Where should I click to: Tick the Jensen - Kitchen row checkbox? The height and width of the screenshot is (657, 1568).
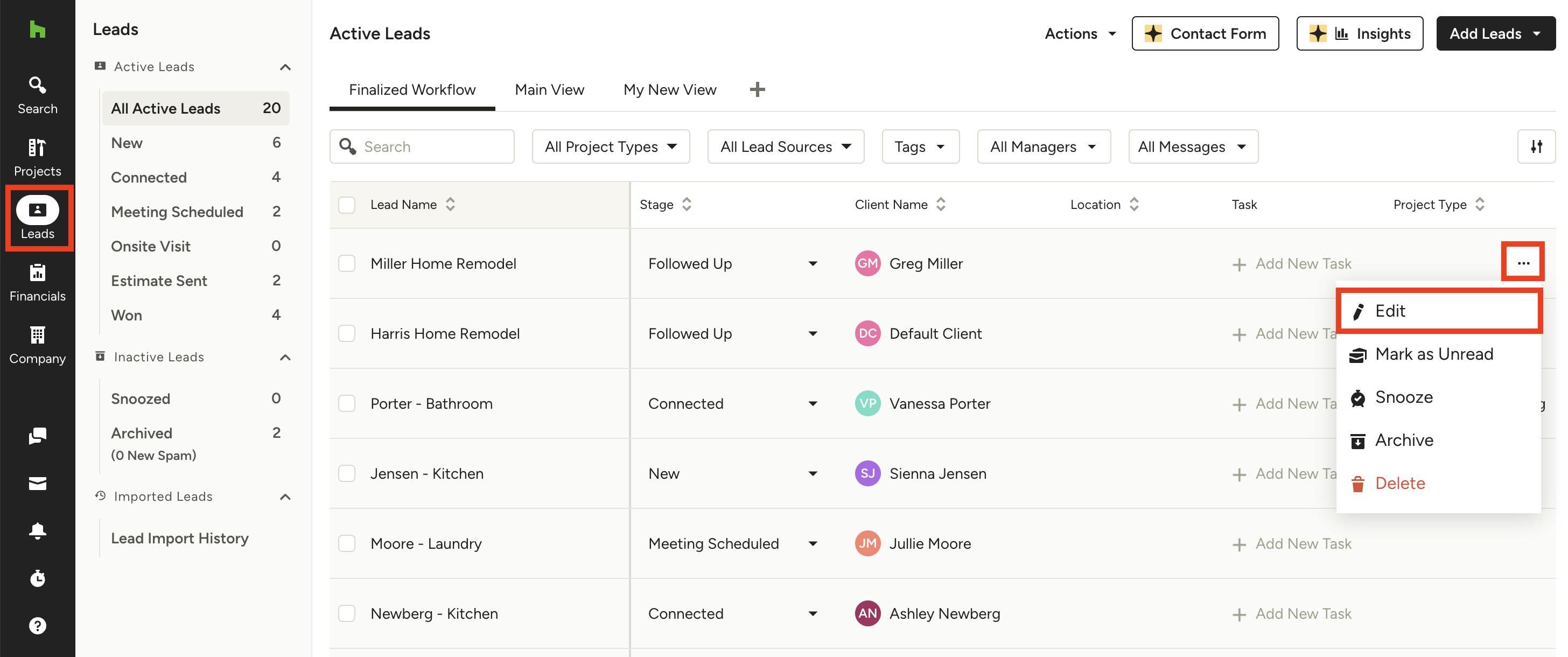(347, 473)
